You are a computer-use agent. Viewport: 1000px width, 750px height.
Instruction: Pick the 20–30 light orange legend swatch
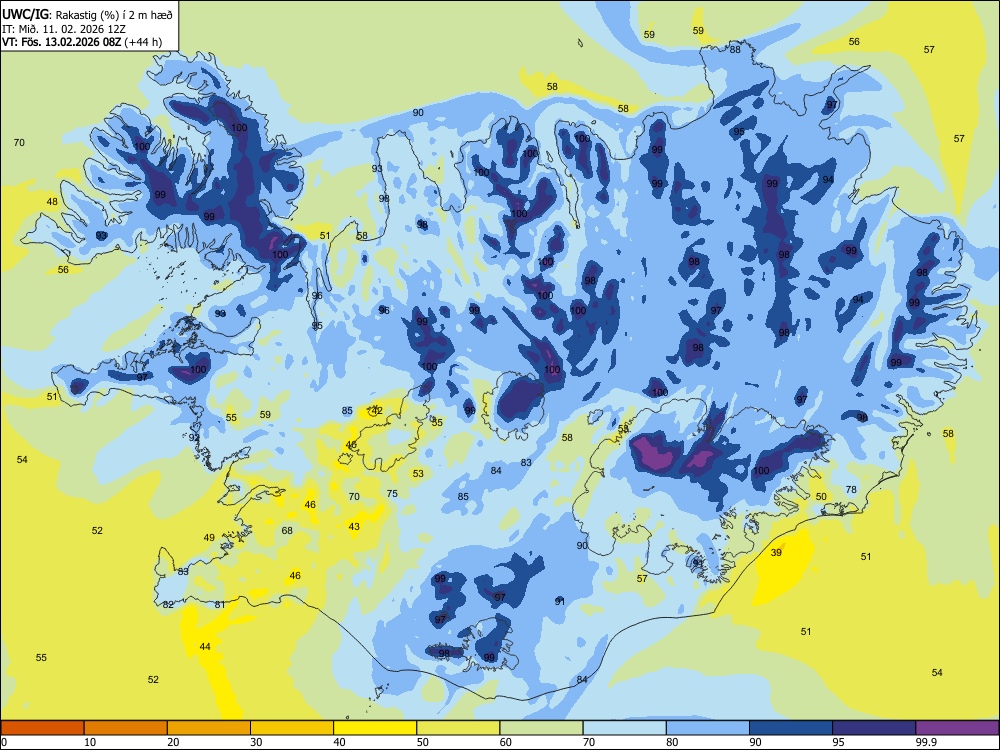coord(209,728)
